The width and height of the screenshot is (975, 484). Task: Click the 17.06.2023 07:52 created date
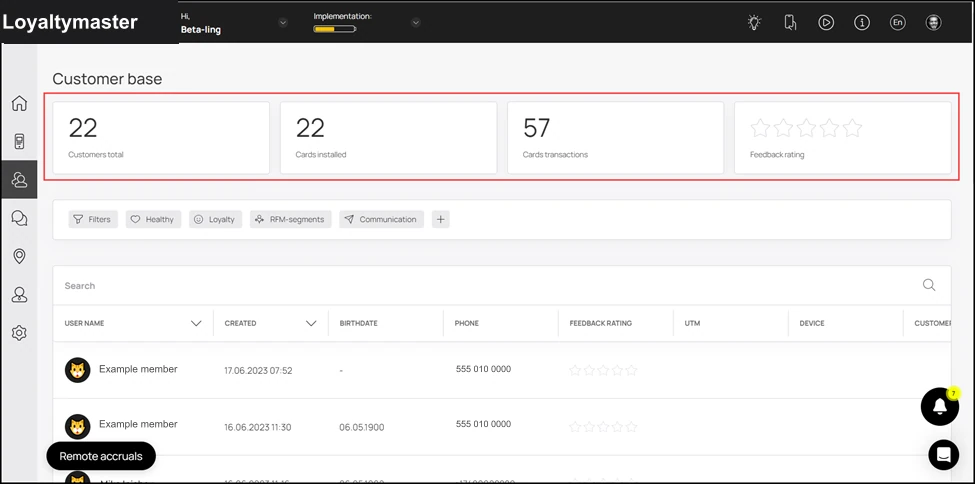(258, 371)
